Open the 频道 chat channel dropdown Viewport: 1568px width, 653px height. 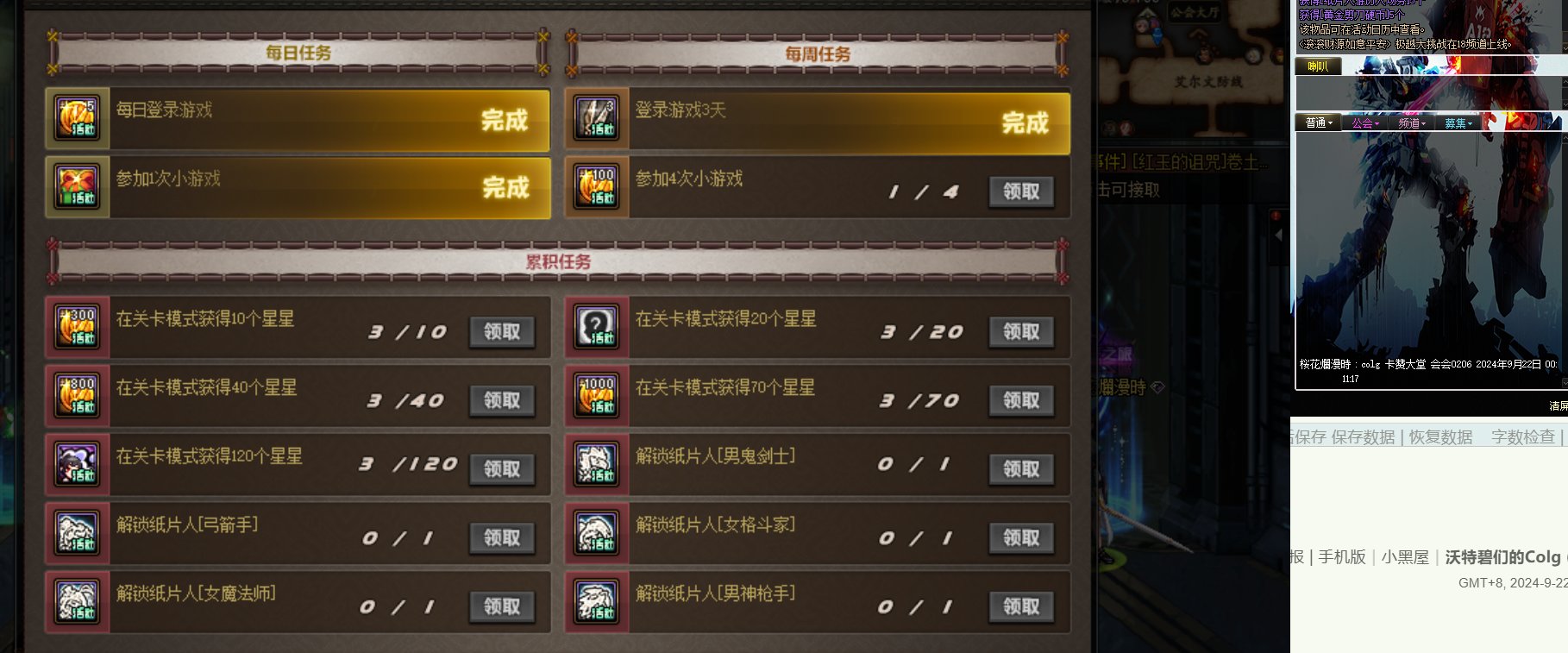point(1412,123)
